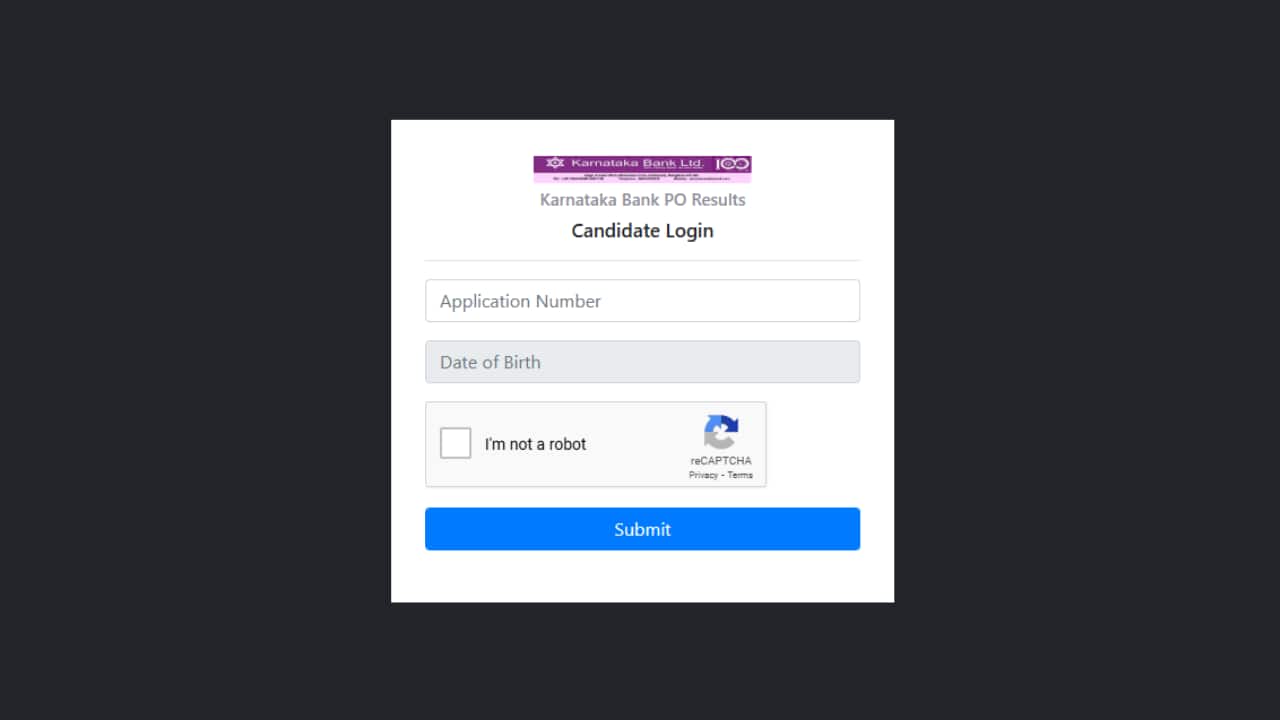
Task: Open the reCAPTCHA Terms link
Action: (740, 475)
